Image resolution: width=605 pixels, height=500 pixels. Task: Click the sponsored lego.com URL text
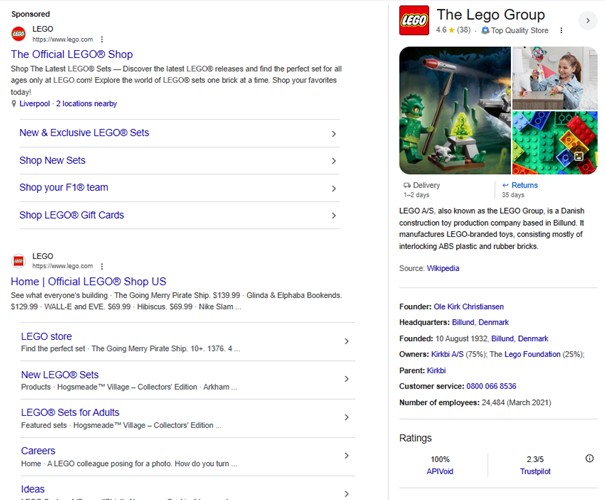click(63, 39)
